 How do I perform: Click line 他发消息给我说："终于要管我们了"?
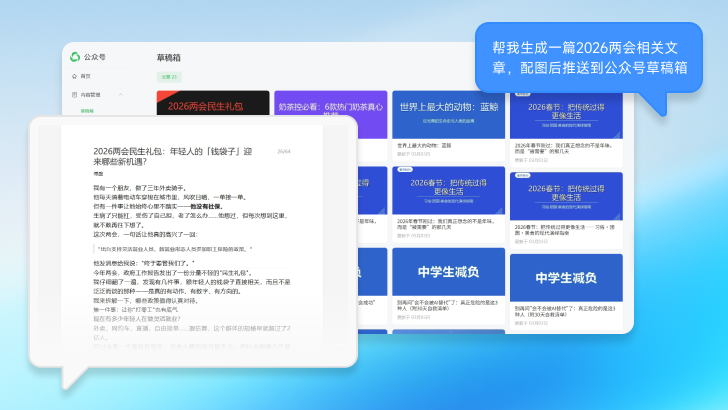pyautogui.click(x=144, y=263)
